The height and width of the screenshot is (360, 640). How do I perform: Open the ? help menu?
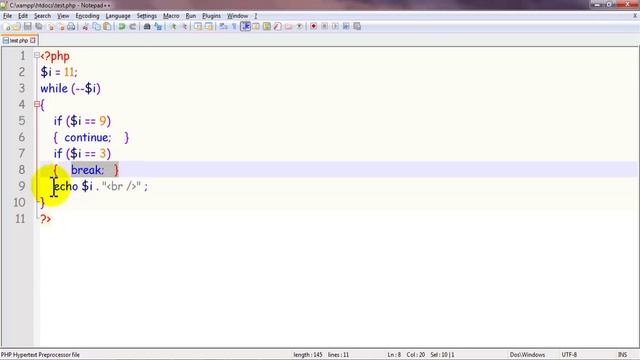click(x=256, y=16)
